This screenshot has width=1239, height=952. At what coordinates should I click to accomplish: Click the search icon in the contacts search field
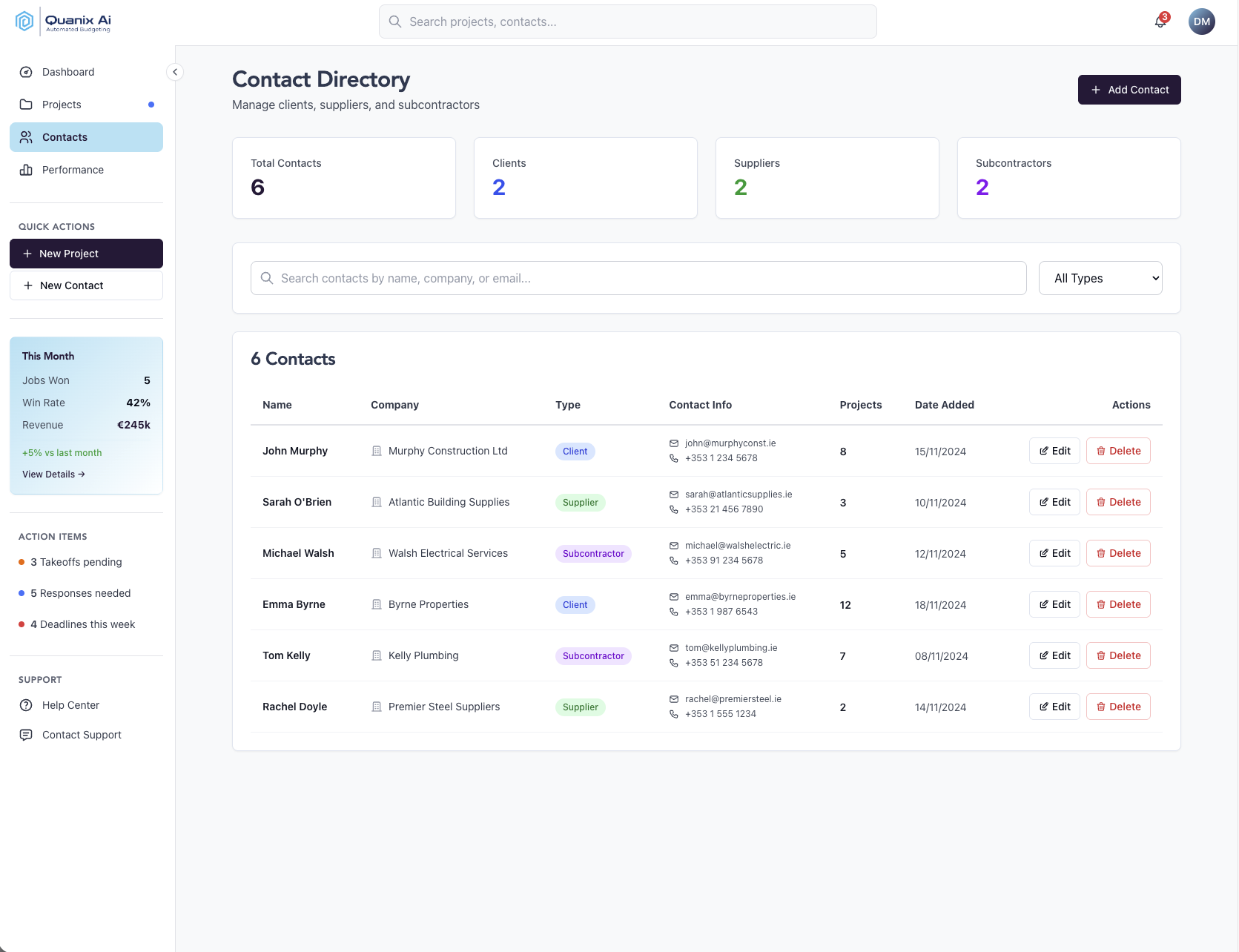pos(267,278)
